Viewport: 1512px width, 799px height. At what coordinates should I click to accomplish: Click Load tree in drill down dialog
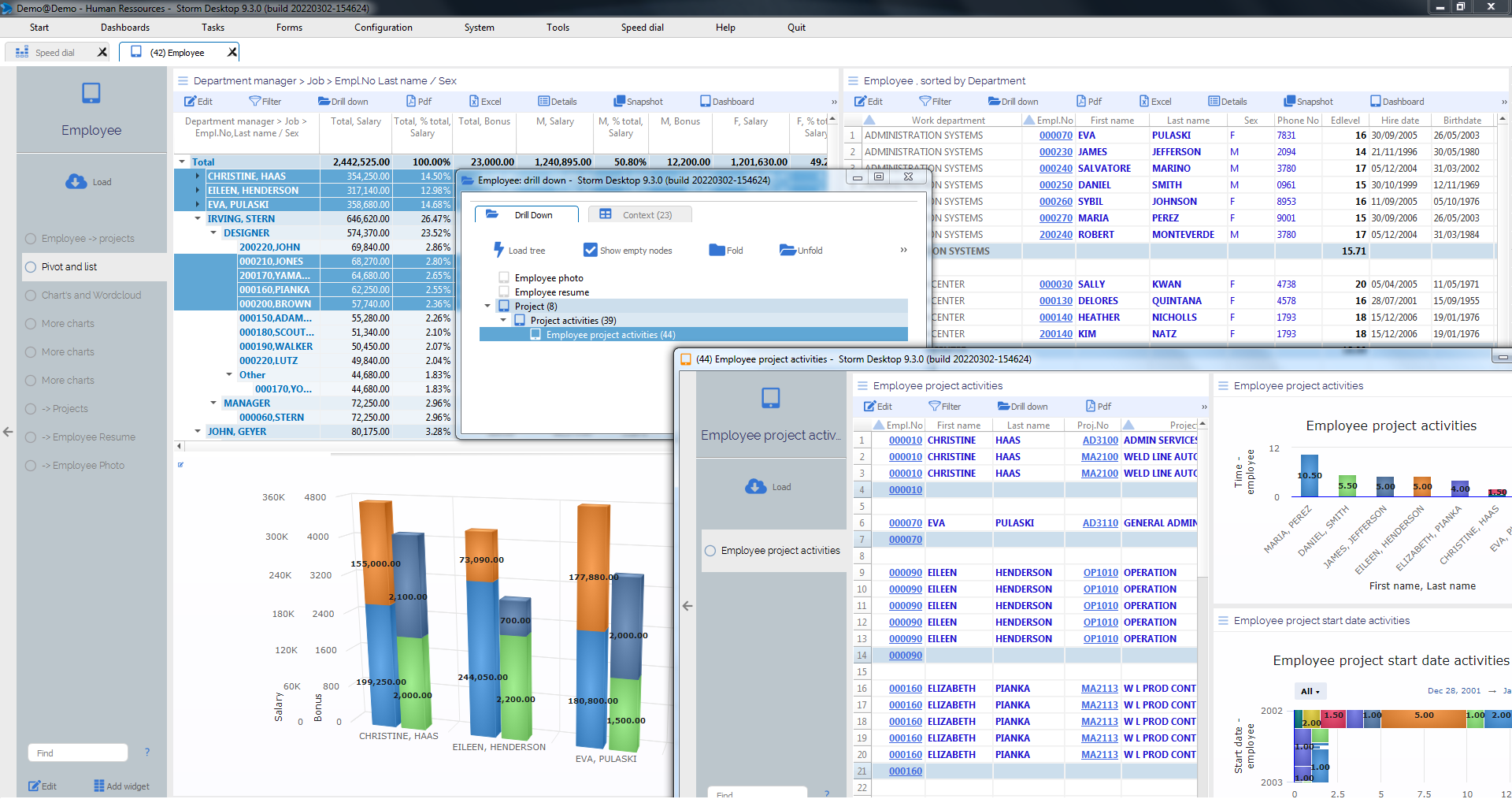519,251
